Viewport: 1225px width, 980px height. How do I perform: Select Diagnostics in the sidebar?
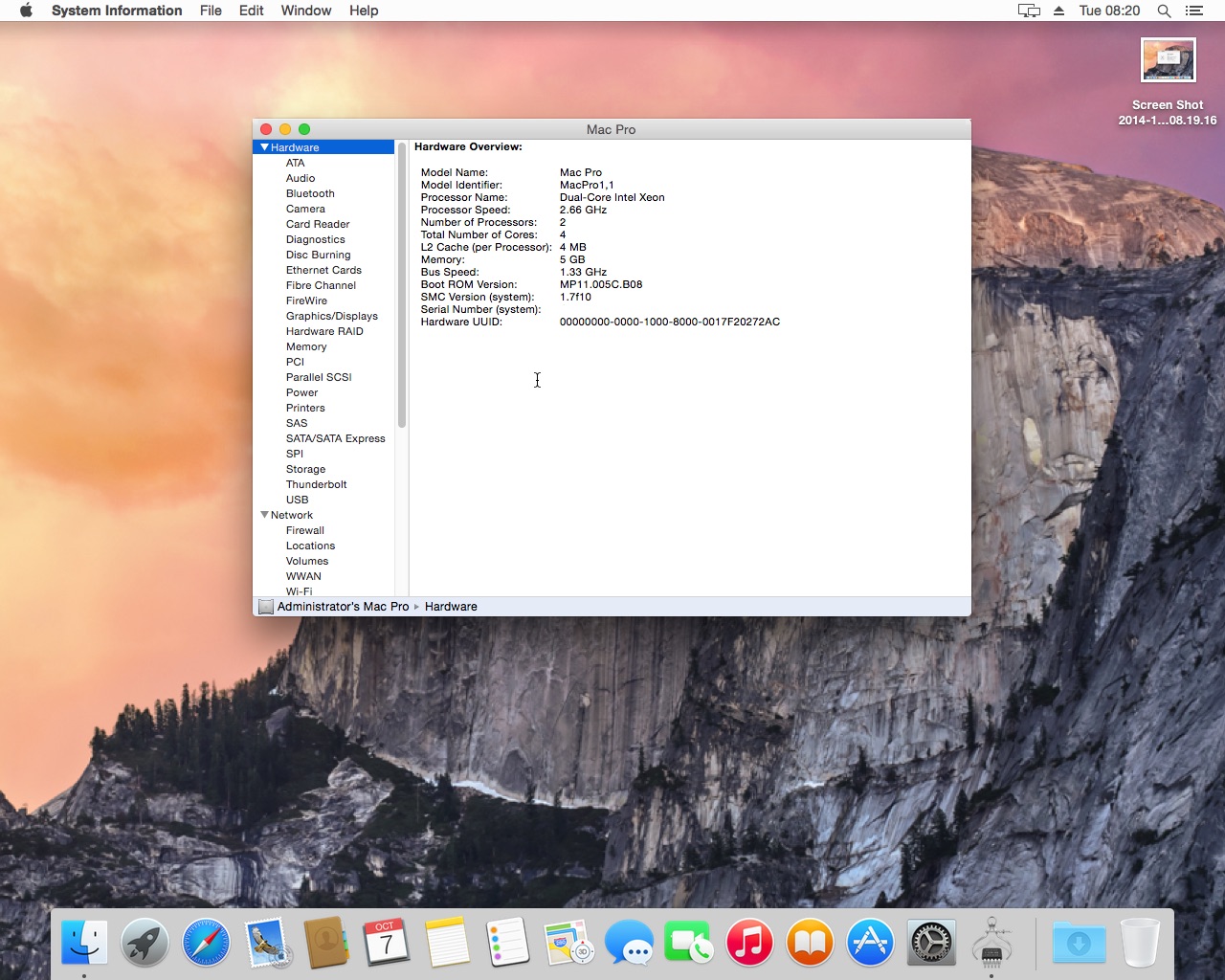pyautogui.click(x=316, y=239)
